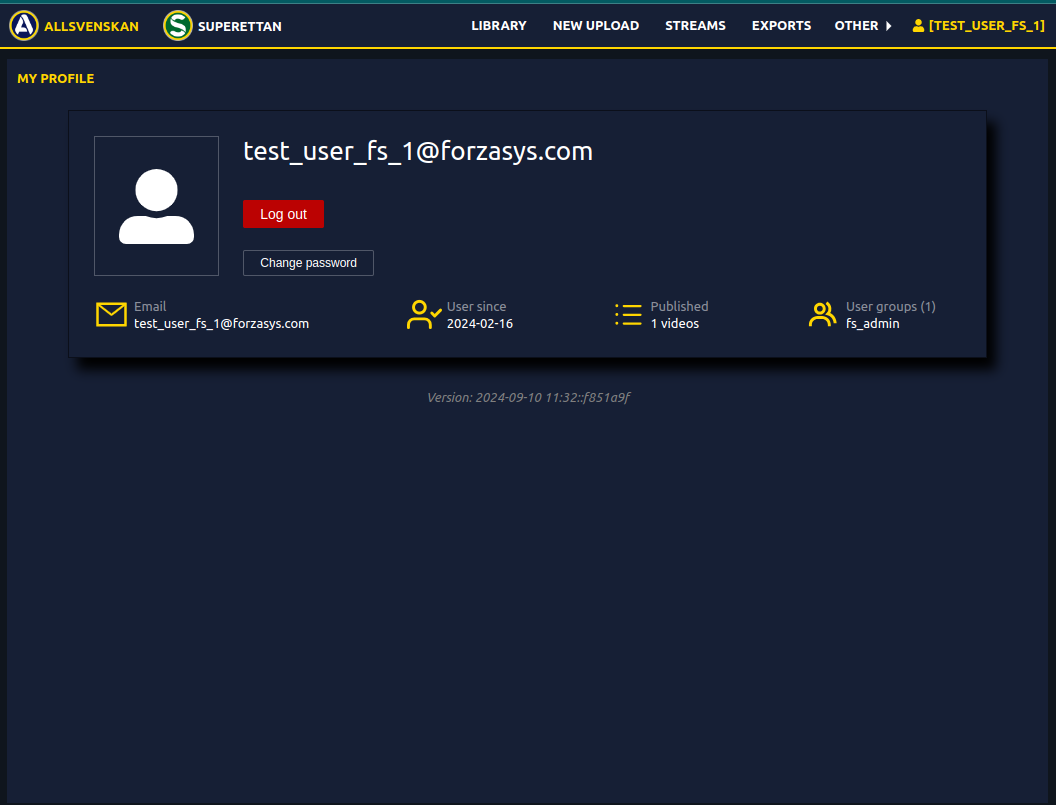Click the red Log out button
This screenshot has height=805, width=1056.
[283, 213]
